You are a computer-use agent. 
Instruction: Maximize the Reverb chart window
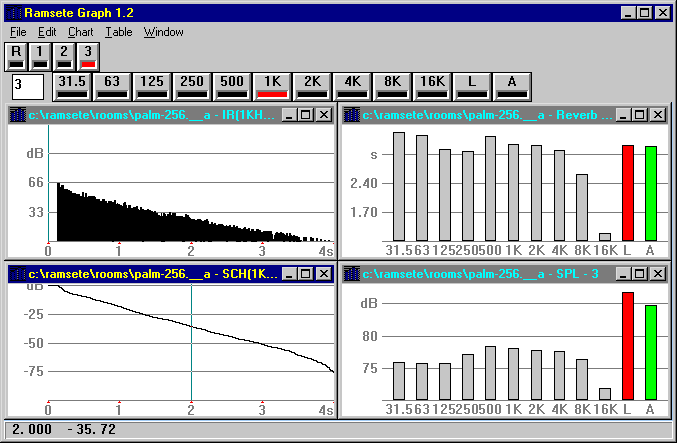[640, 115]
